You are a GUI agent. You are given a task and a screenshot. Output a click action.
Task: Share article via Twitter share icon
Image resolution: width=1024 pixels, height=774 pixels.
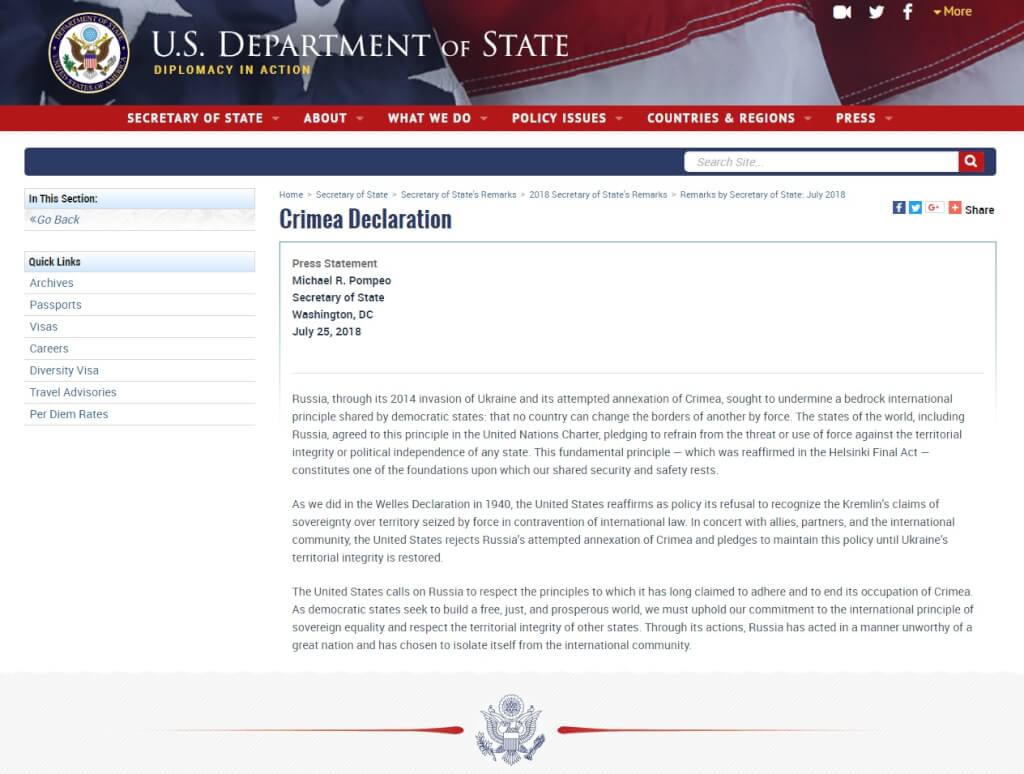[915, 208]
